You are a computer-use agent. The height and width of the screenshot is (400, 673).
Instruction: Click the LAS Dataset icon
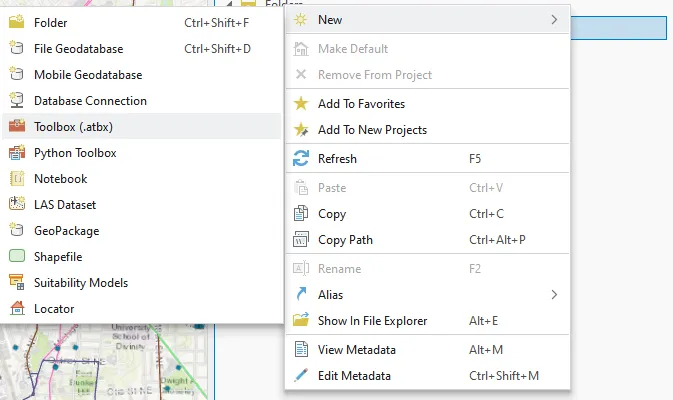tap(16, 205)
